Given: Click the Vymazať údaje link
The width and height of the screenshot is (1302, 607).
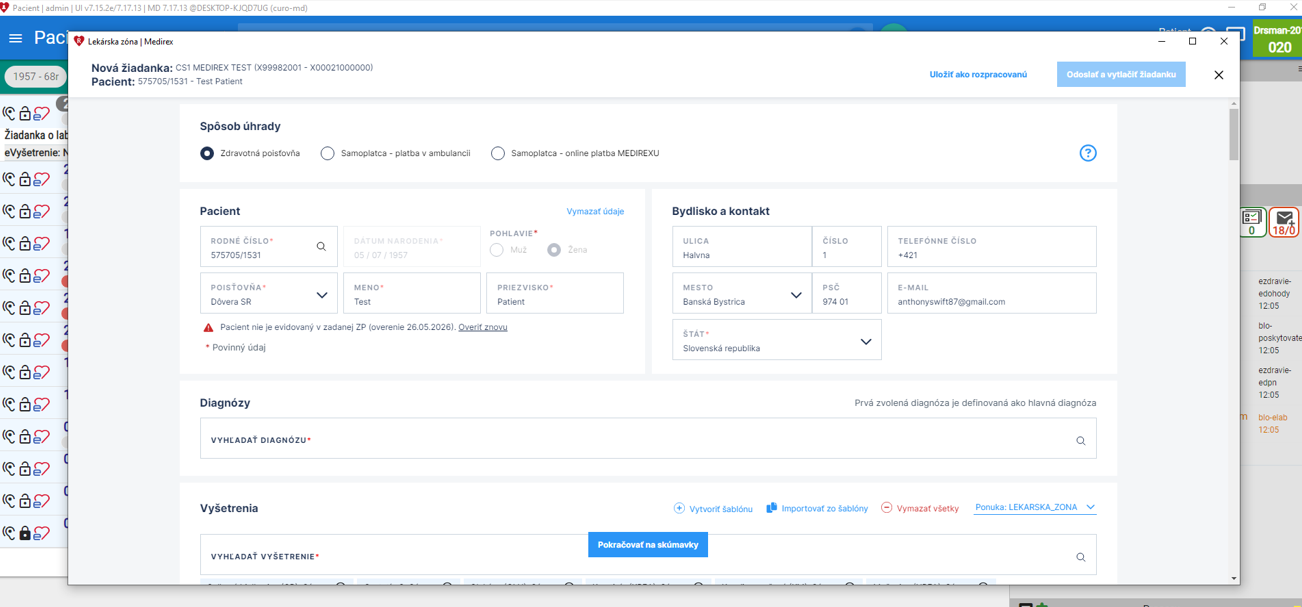Looking at the screenshot, I should pos(595,212).
